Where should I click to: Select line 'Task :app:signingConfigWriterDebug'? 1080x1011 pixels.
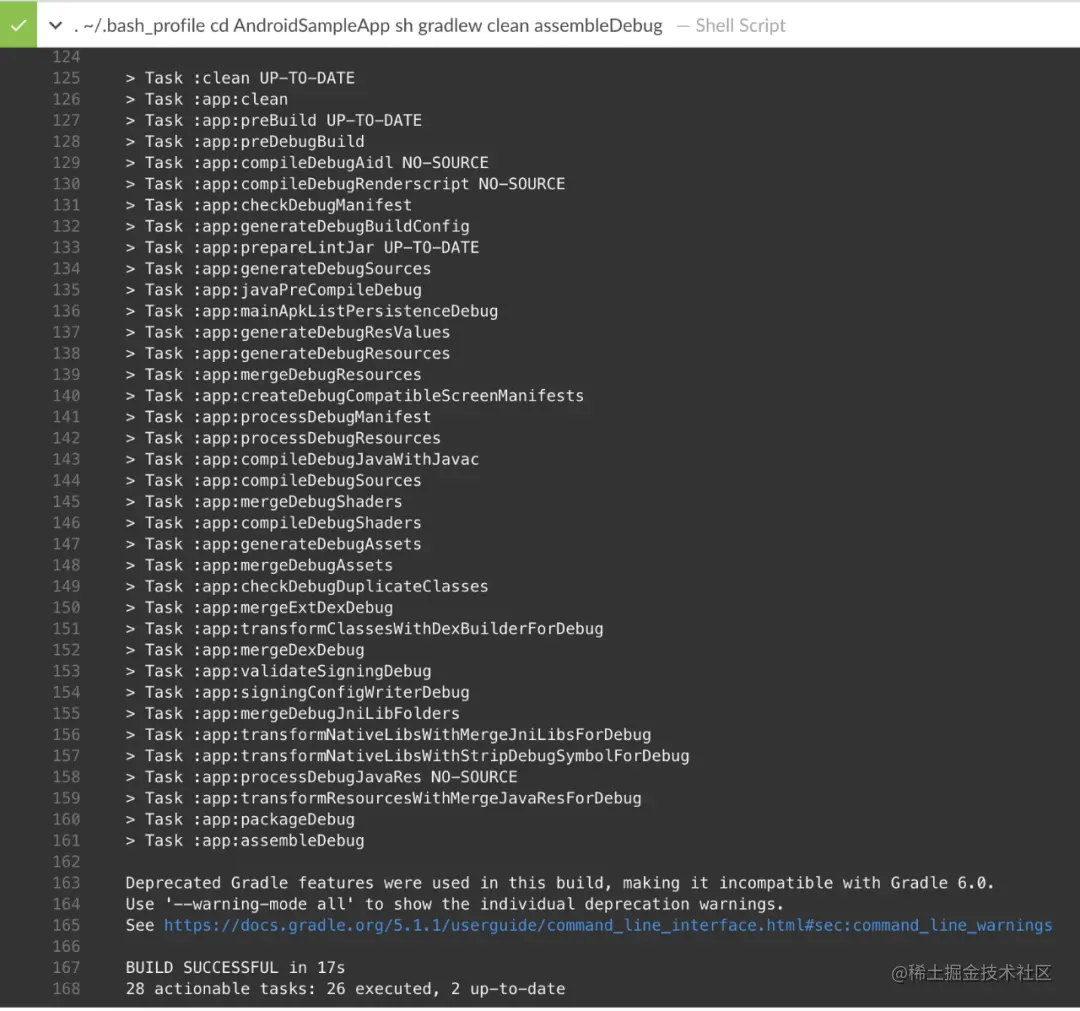298,692
